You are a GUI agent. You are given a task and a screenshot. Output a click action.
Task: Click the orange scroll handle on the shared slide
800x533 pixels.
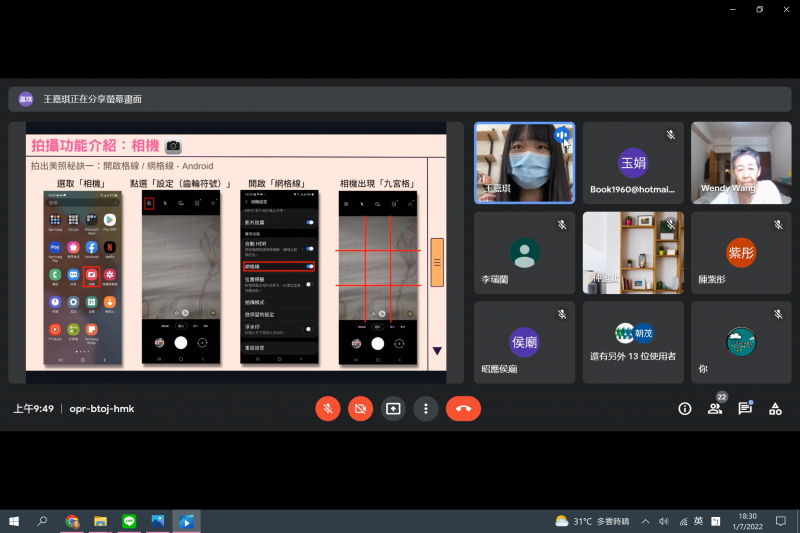pyautogui.click(x=437, y=262)
